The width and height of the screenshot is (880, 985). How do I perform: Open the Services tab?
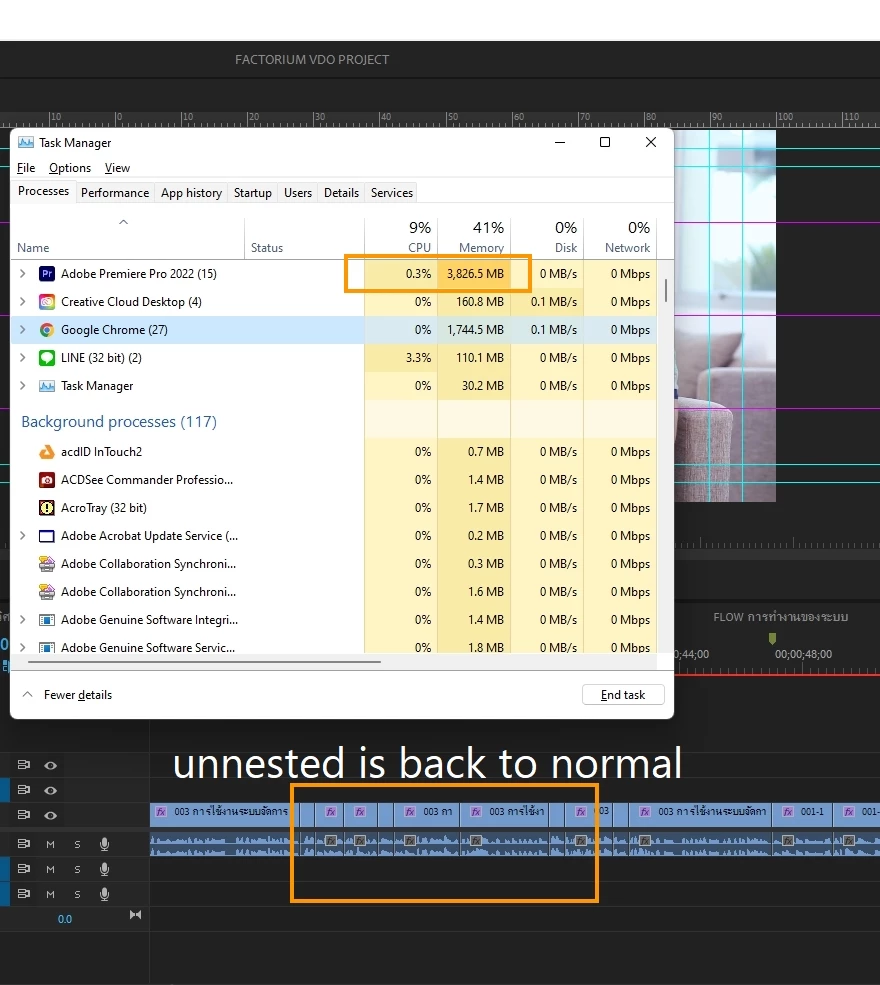(x=392, y=193)
